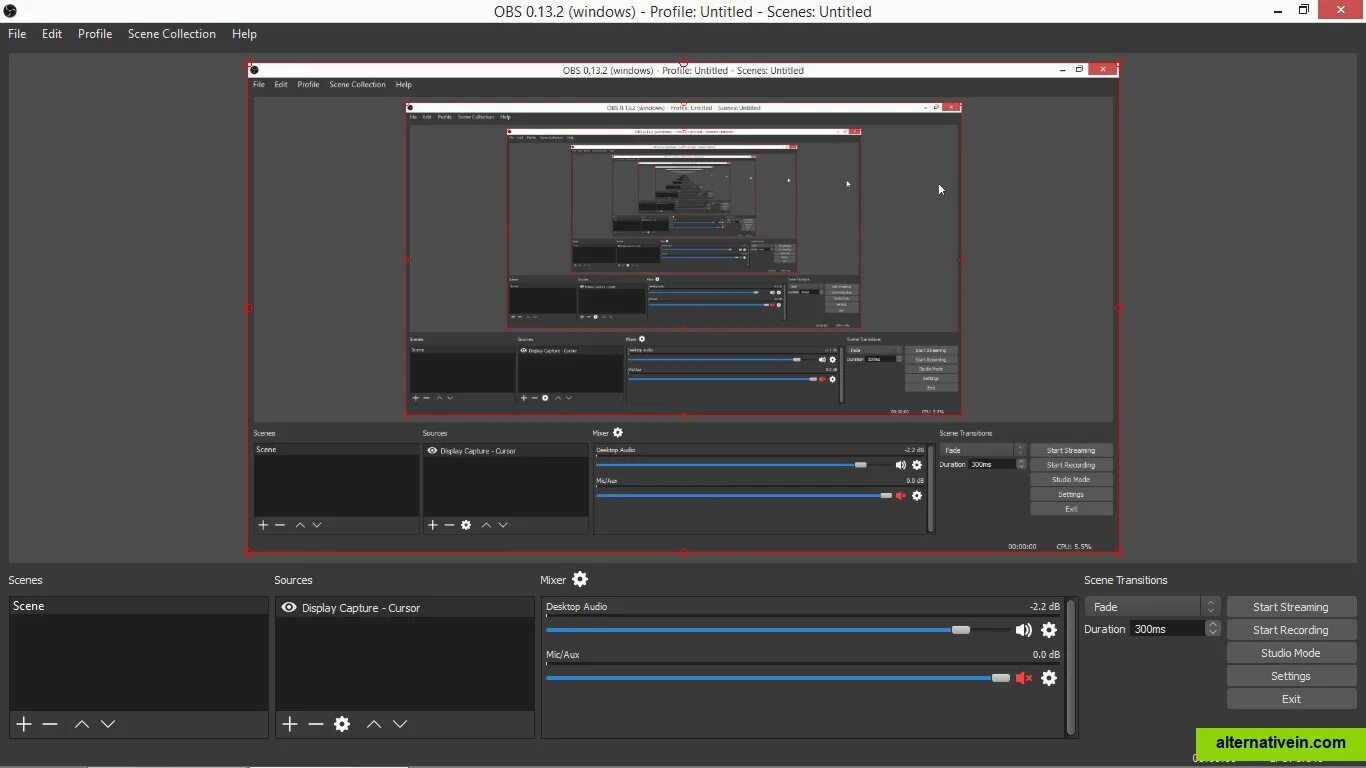Screen dimensions: 1366x768
Task: Open Mixer settings gear next to Mixer label
Action: (x=580, y=579)
